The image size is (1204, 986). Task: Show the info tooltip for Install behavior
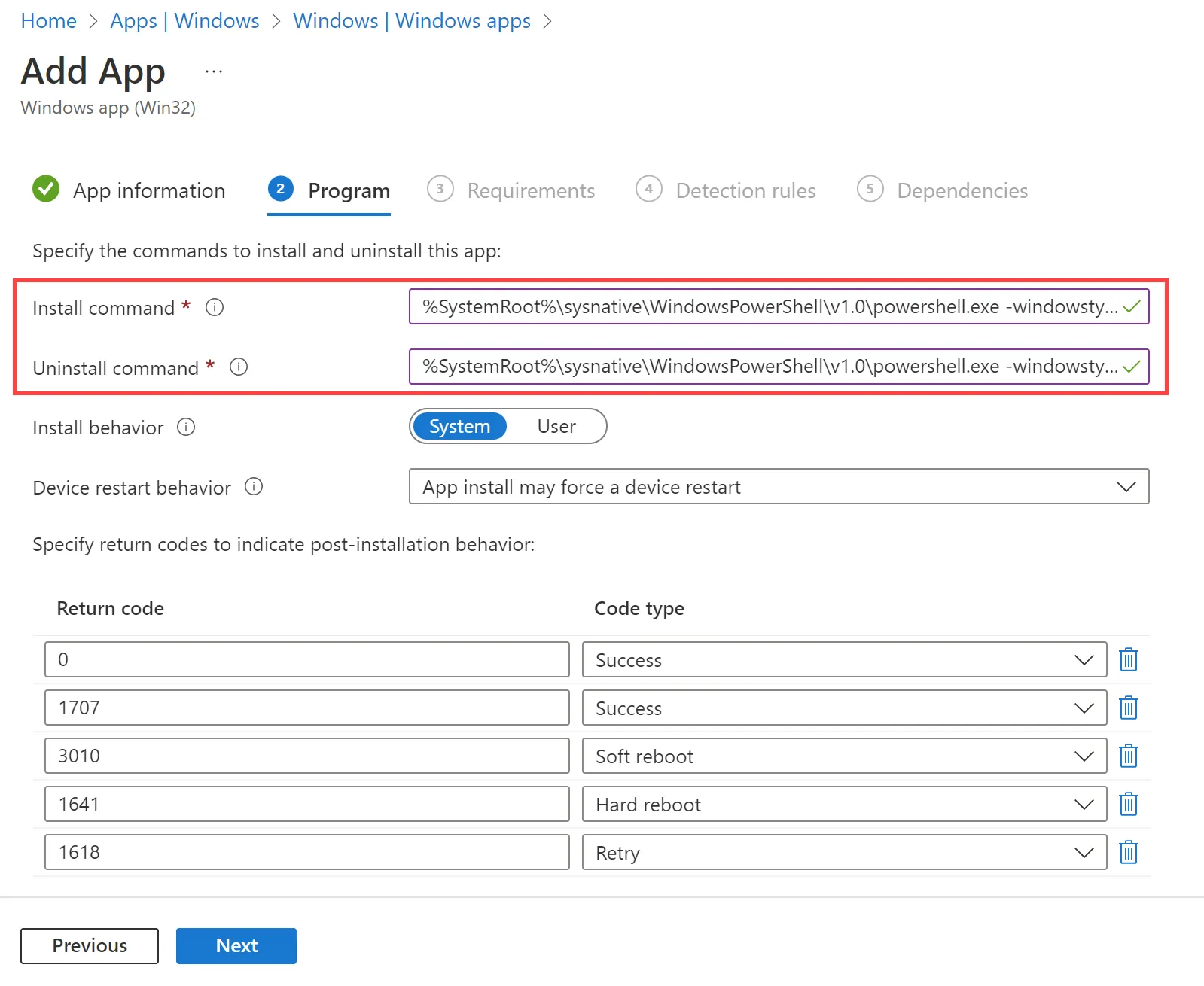tap(186, 427)
